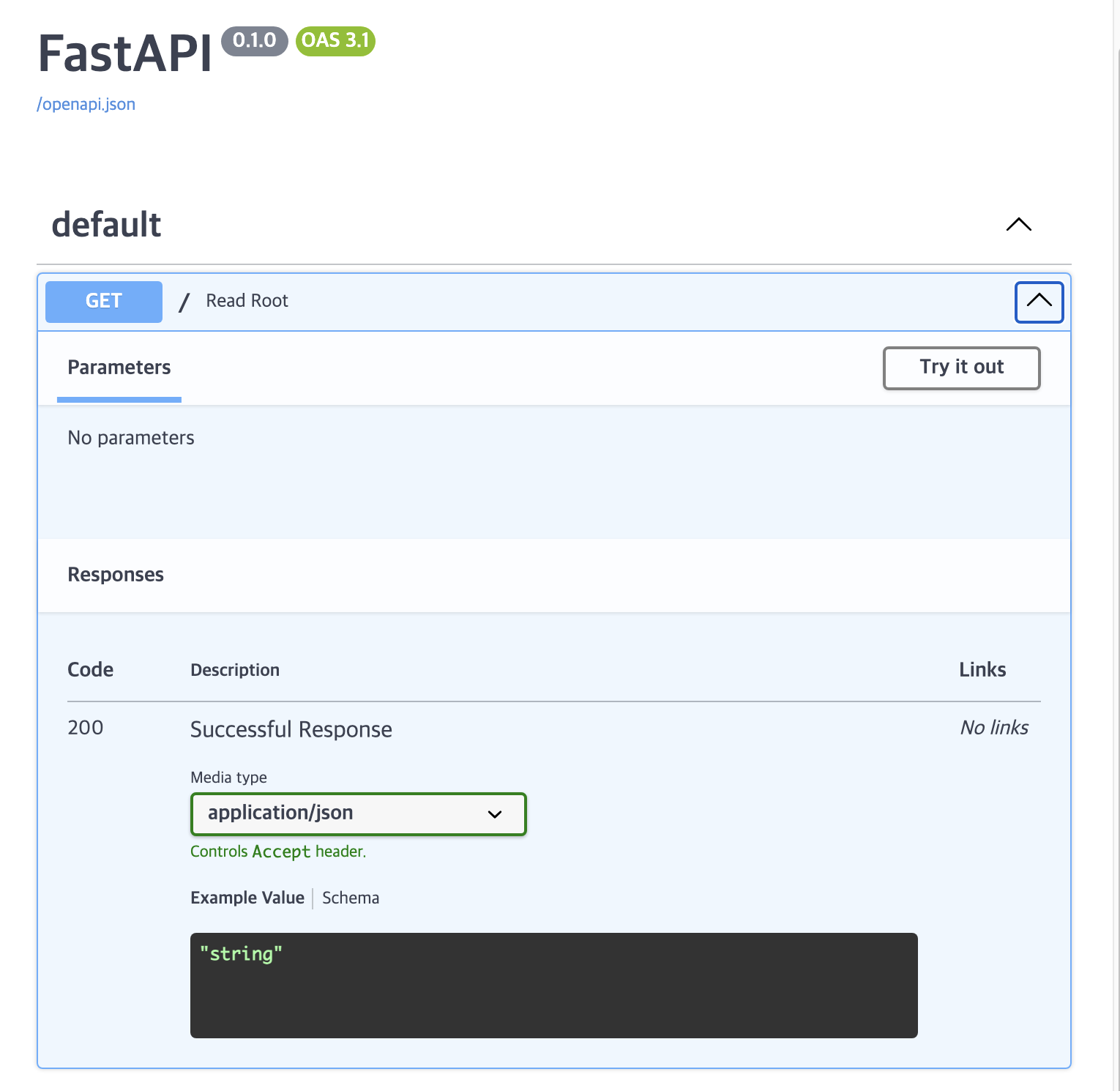The image size is (1120, 1091).
Task: Select the Parameters tab
Action: point(119,368)
